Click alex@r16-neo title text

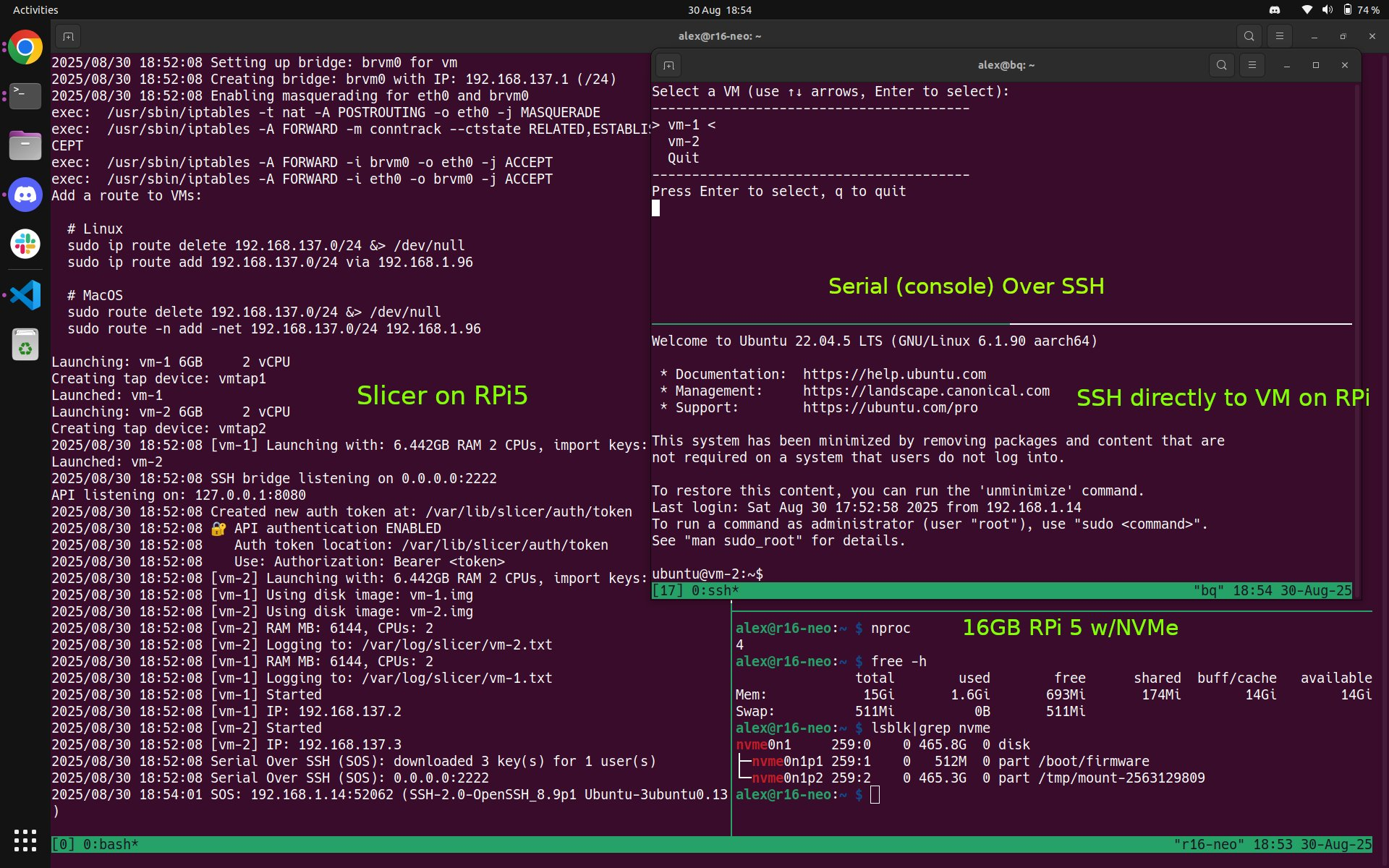click(x=719, y=36)
